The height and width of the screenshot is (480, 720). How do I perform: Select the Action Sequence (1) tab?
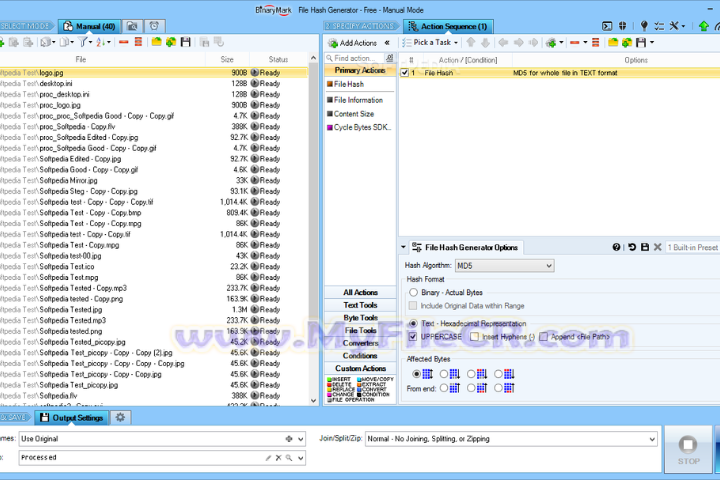(448, 27)
